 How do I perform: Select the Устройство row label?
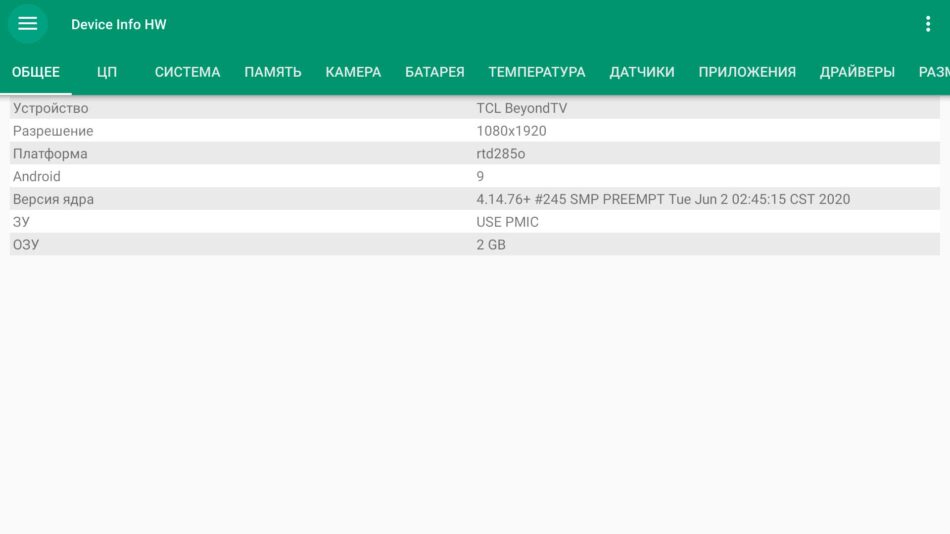click(x=50, y=108)
